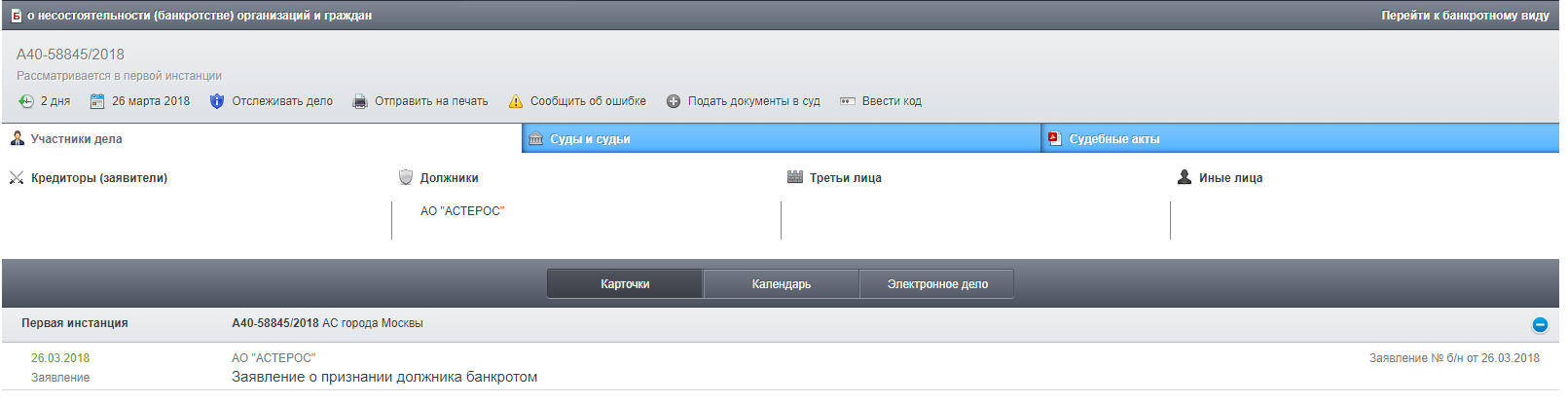
Task: Click the printer icon for Отправить на печать
Action: (x=360, y=101)
